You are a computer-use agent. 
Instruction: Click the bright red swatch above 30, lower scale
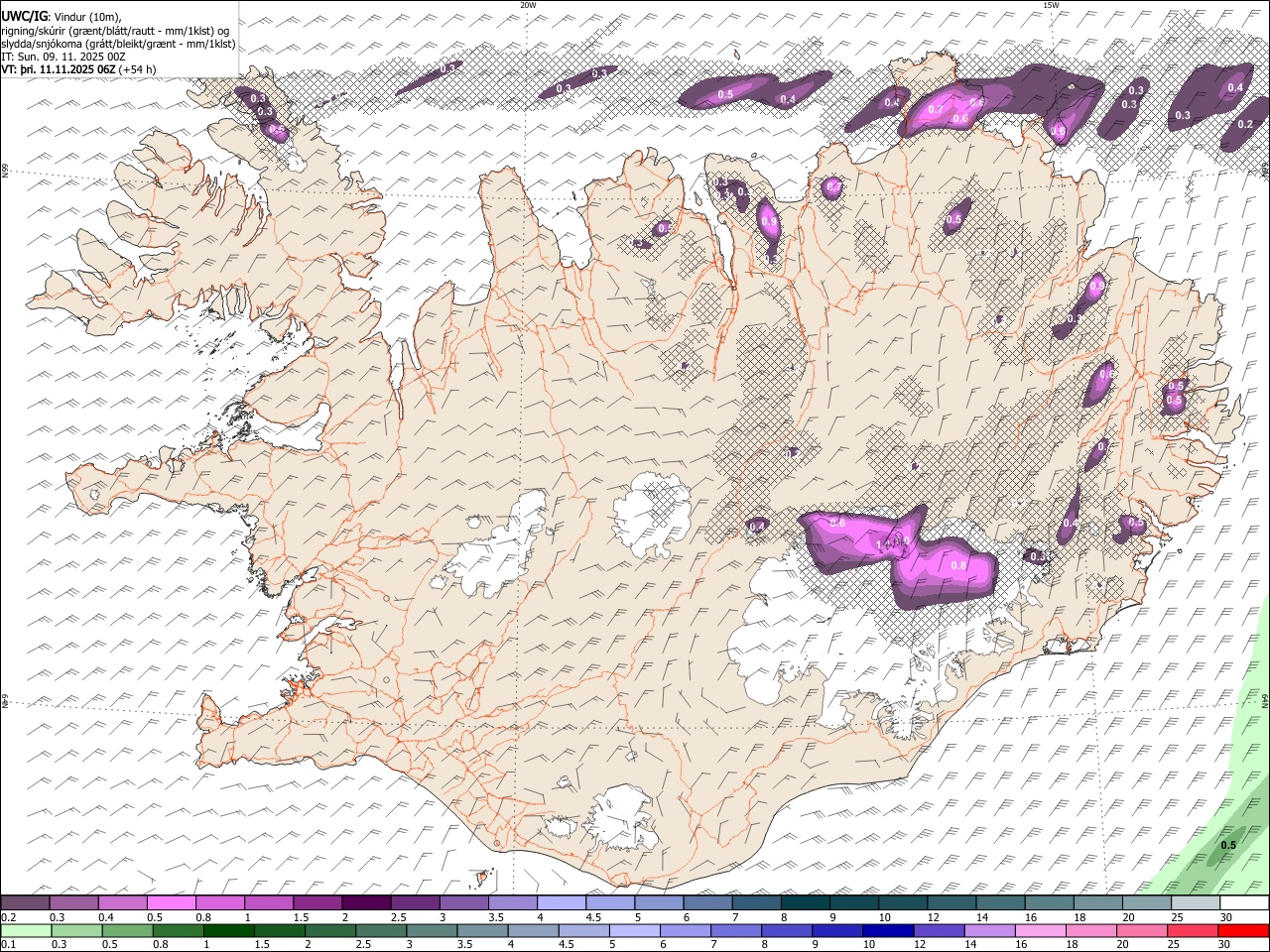[x=1244, y=930]
